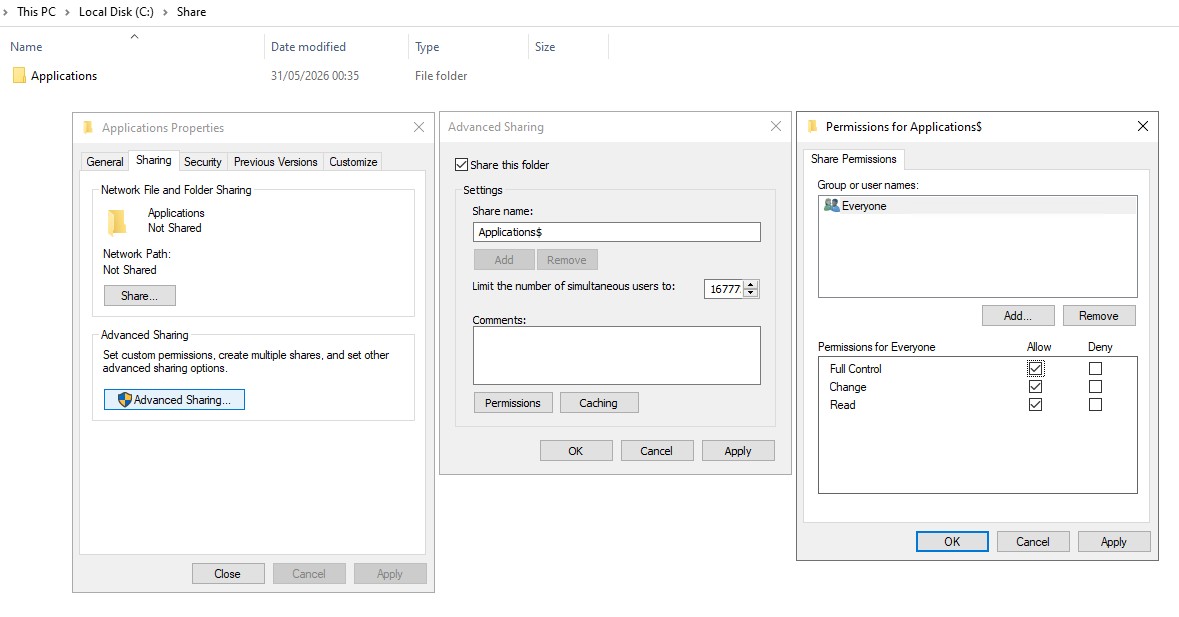Switch to the Customize tab
The height and width of the screenshot is (617, 1179).
coord(353,162)
